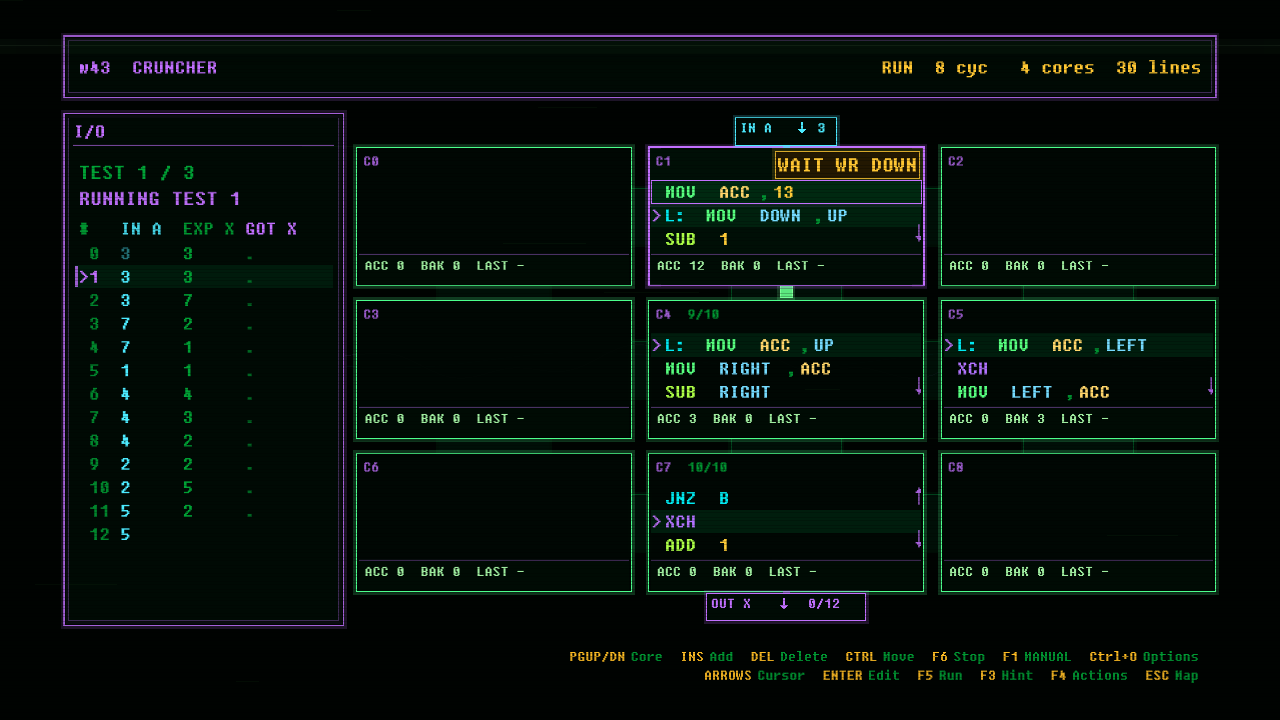Select I/O table row 12

204,535
